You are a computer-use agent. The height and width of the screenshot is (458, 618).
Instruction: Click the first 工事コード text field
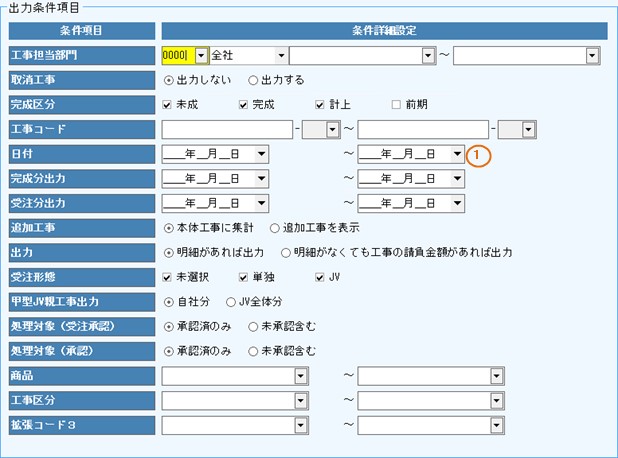coord(226,129)
